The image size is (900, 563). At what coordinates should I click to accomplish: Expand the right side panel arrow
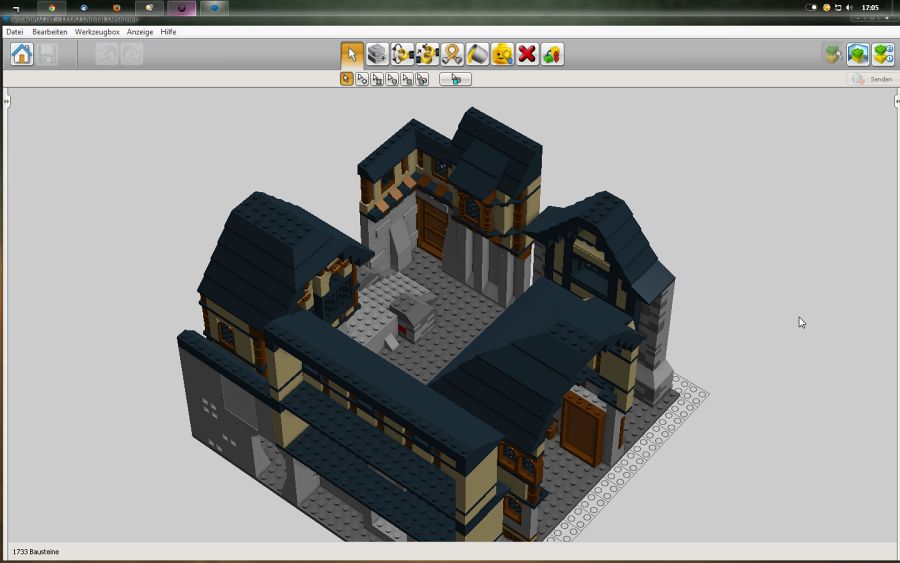click(x=895, y=101)
